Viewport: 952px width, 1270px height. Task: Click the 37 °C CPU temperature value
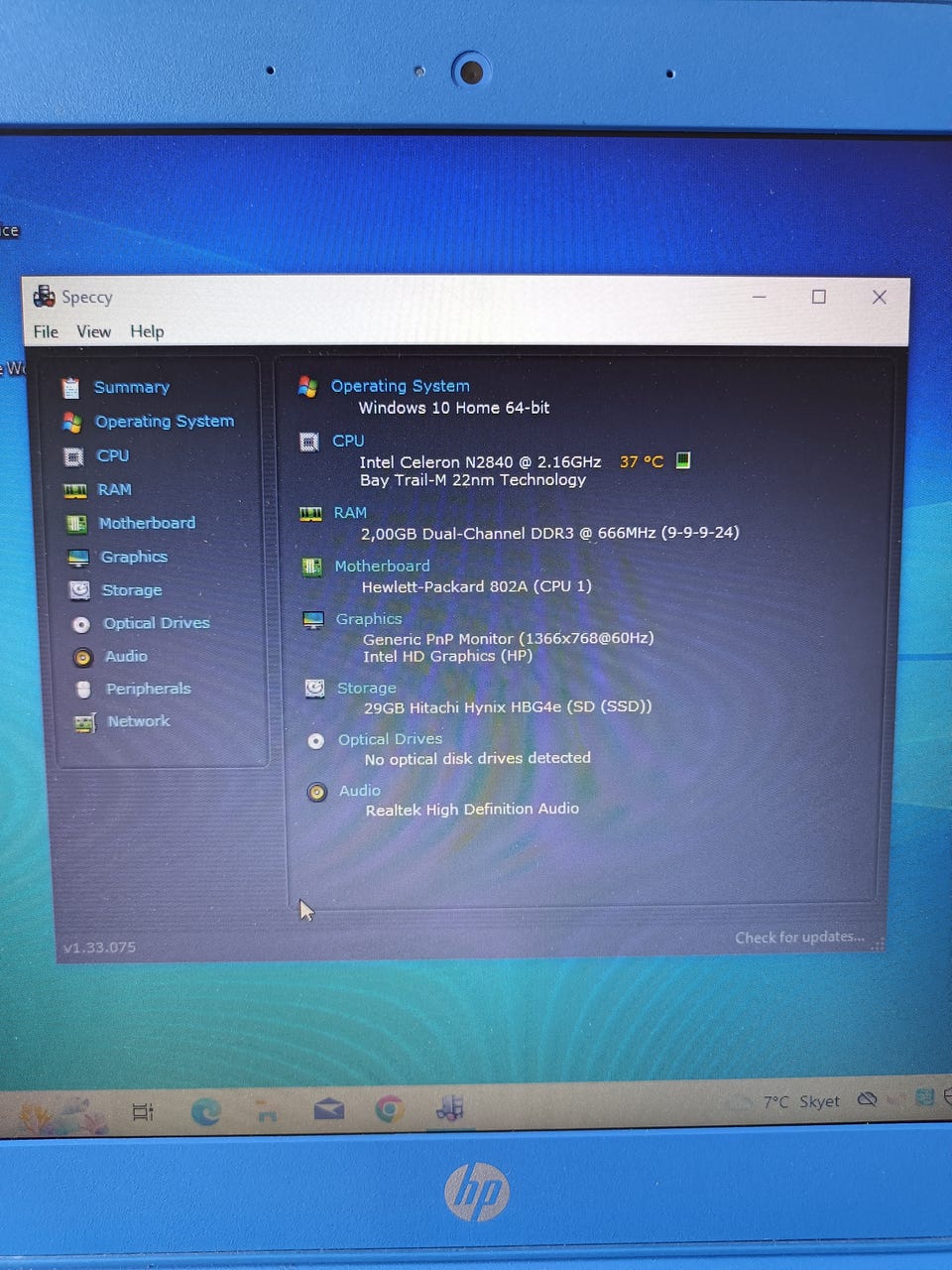pyautogui.click(x=642, y=461)
